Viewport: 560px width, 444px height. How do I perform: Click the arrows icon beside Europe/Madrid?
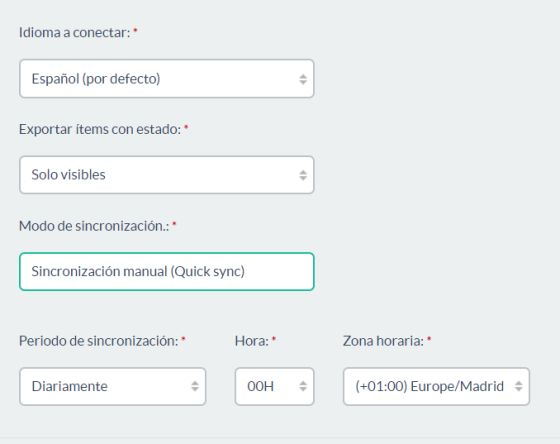coord(518,386)
